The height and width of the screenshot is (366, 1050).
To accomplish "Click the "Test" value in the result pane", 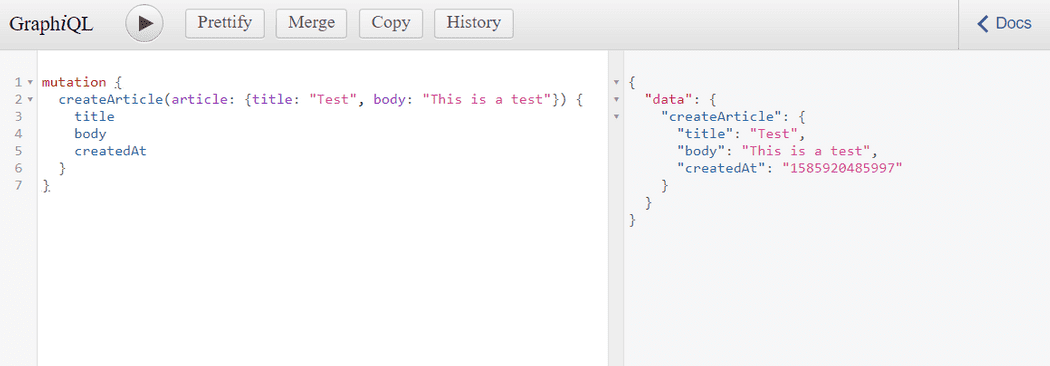I will click(x=774, y=134).
